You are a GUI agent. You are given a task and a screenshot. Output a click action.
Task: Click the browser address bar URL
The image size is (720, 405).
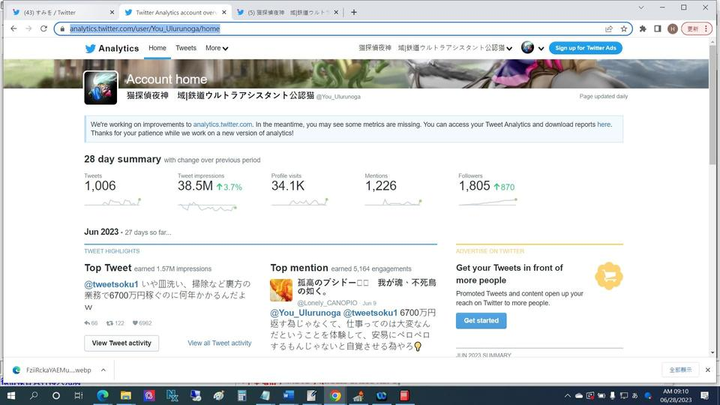[x=145, y=28]
